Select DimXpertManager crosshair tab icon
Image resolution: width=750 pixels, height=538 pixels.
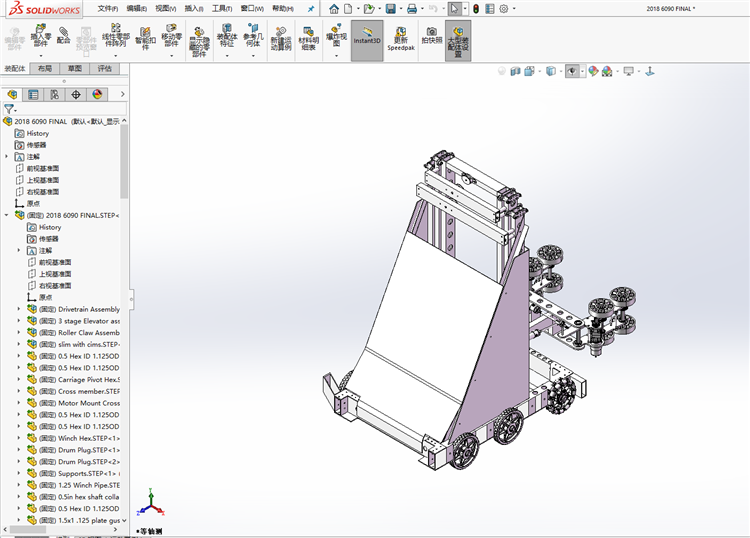[x=76, y=95]
